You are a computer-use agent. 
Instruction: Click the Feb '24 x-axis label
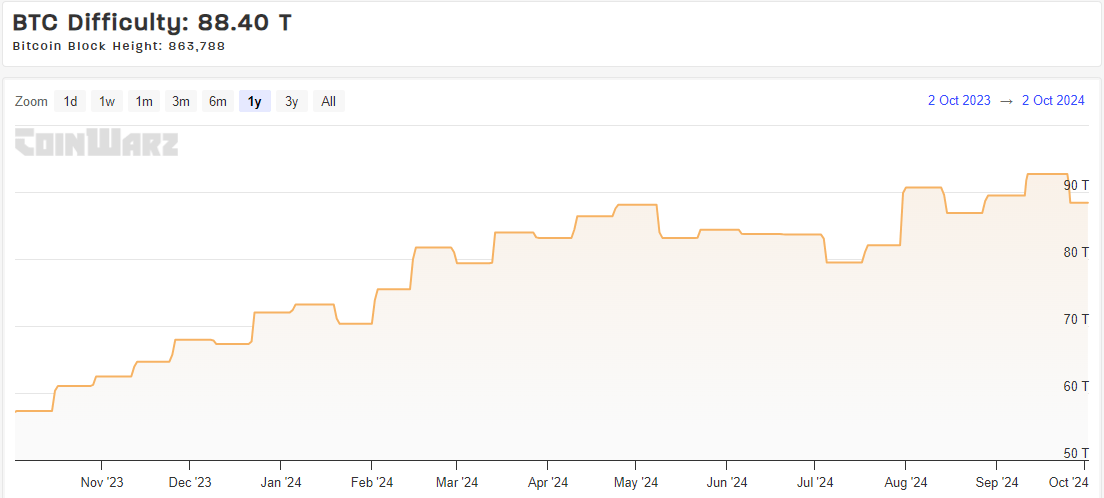[372, 483]
